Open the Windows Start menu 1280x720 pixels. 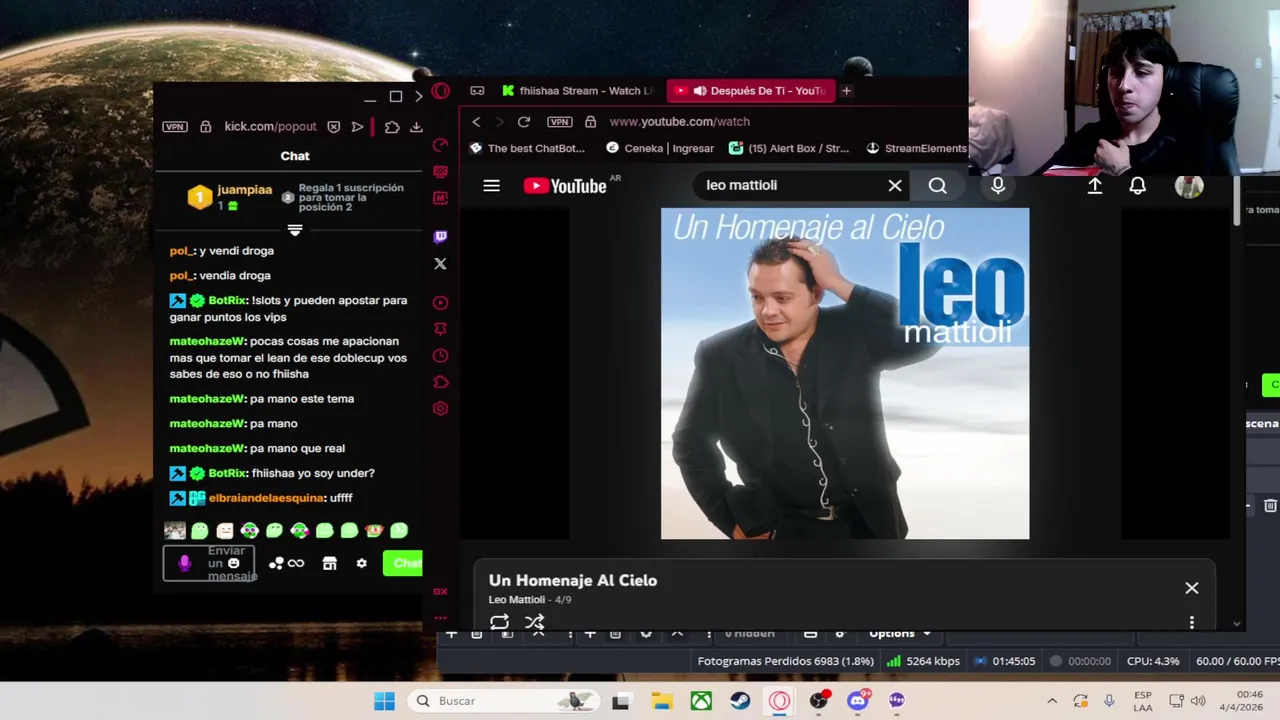coord(385,701)
